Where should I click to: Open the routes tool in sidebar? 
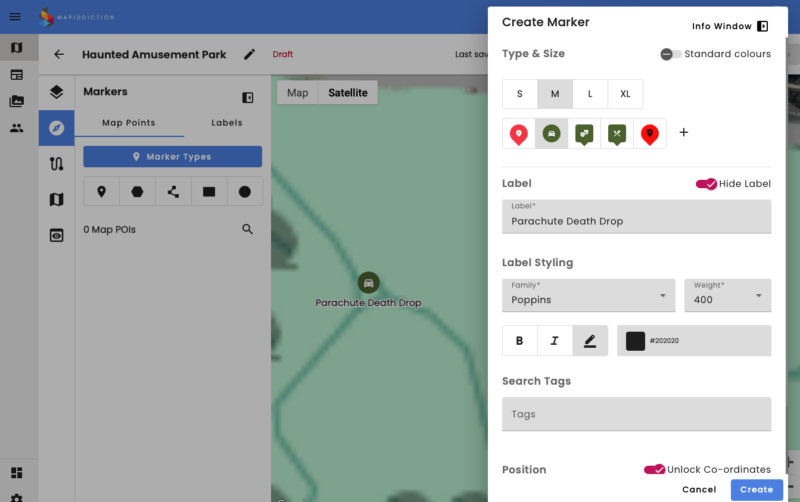(57, 164)
